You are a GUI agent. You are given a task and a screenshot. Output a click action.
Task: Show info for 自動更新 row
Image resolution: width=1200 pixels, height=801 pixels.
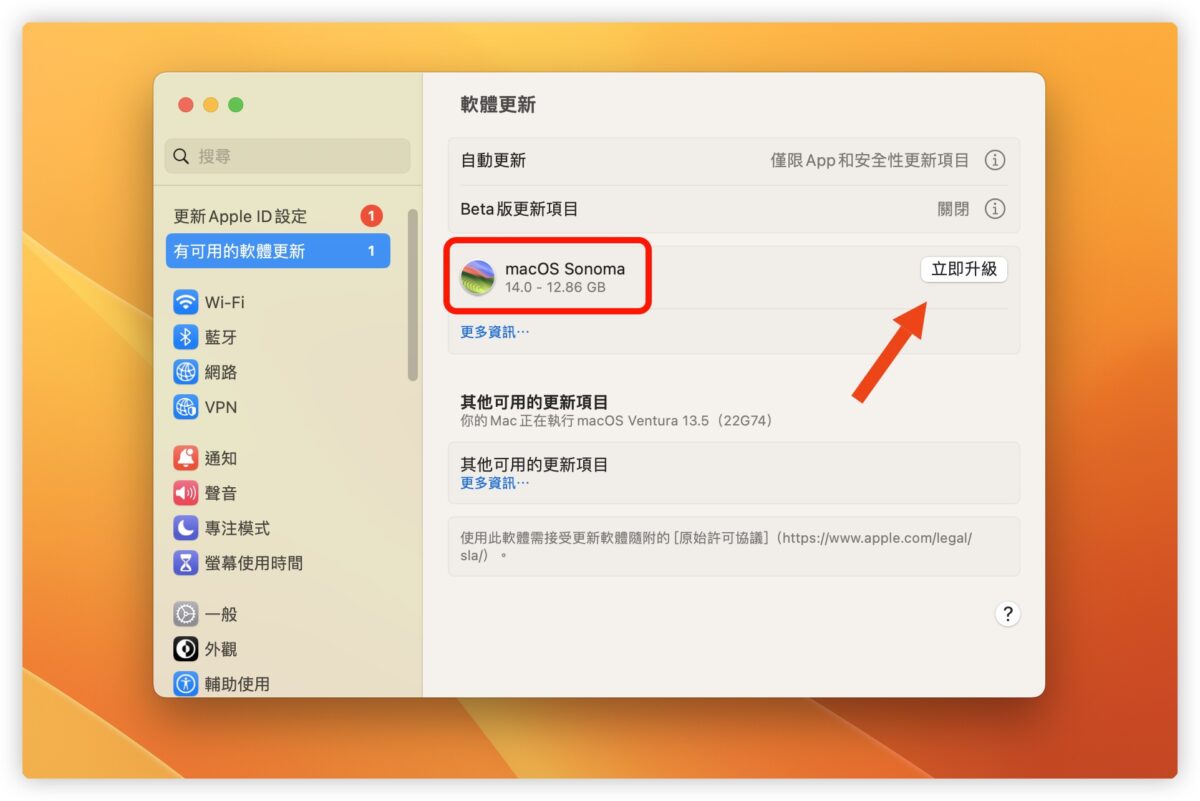coord(994,160)
